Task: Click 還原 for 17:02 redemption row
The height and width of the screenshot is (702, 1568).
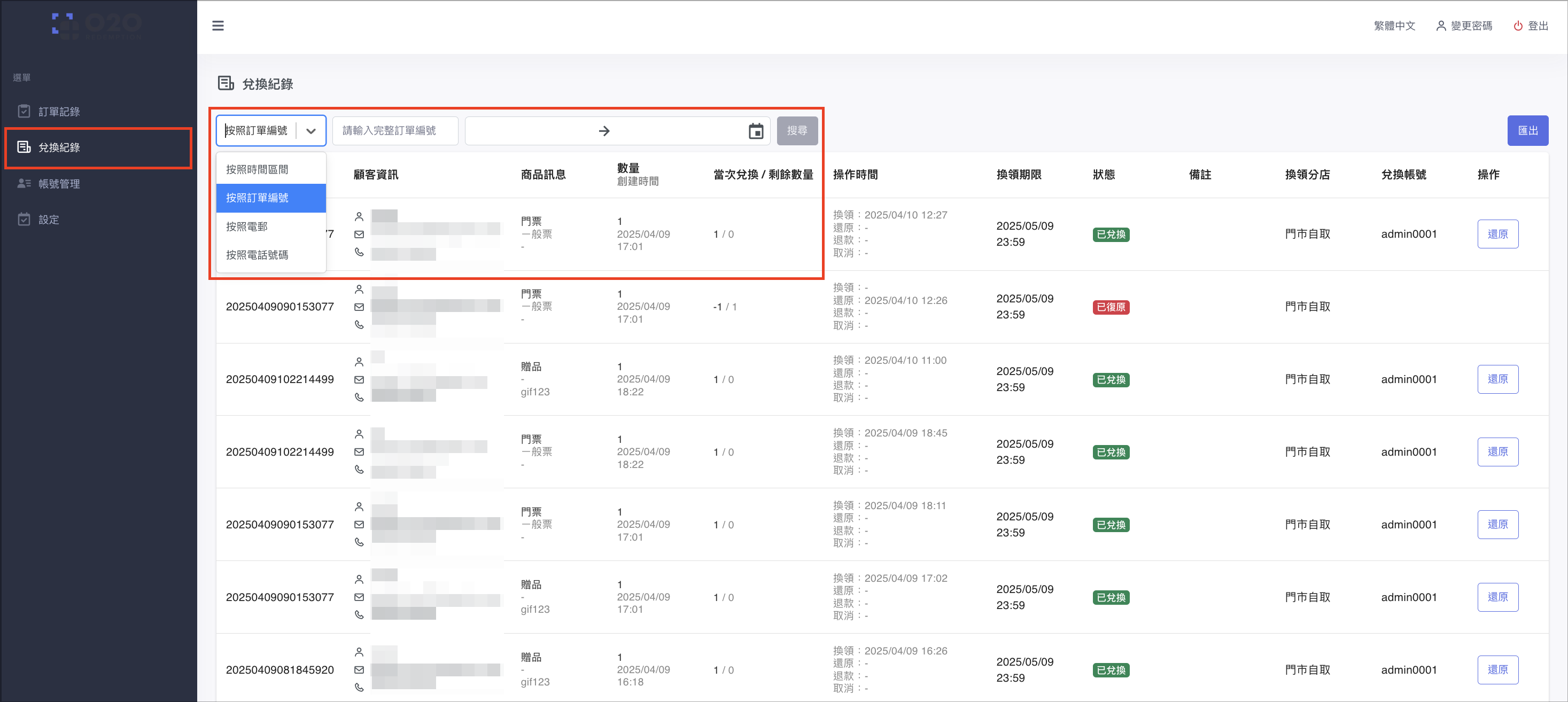Action: [x=1497, y=597]
